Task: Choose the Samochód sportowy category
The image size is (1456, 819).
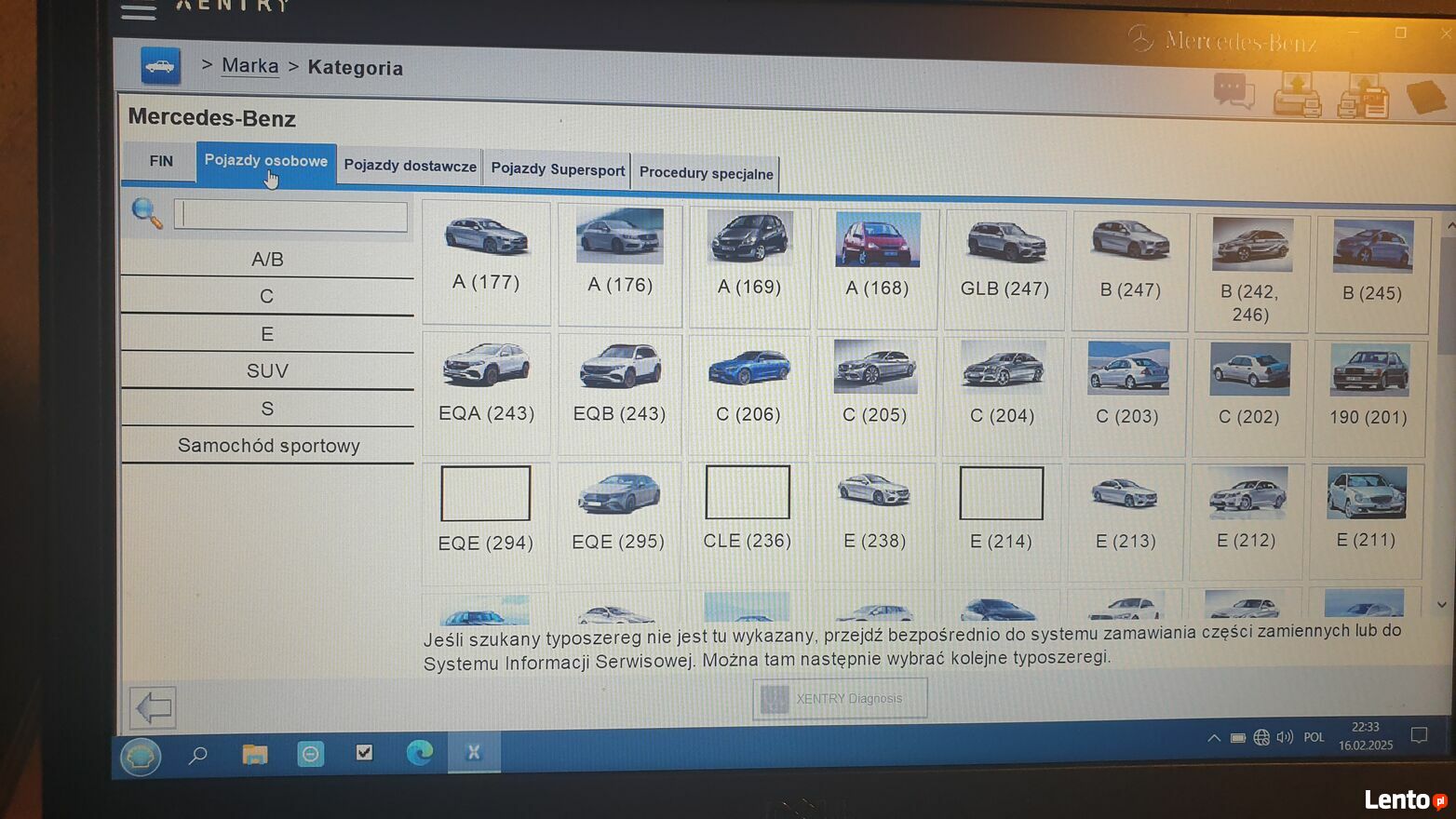Action: pos(268,446)
